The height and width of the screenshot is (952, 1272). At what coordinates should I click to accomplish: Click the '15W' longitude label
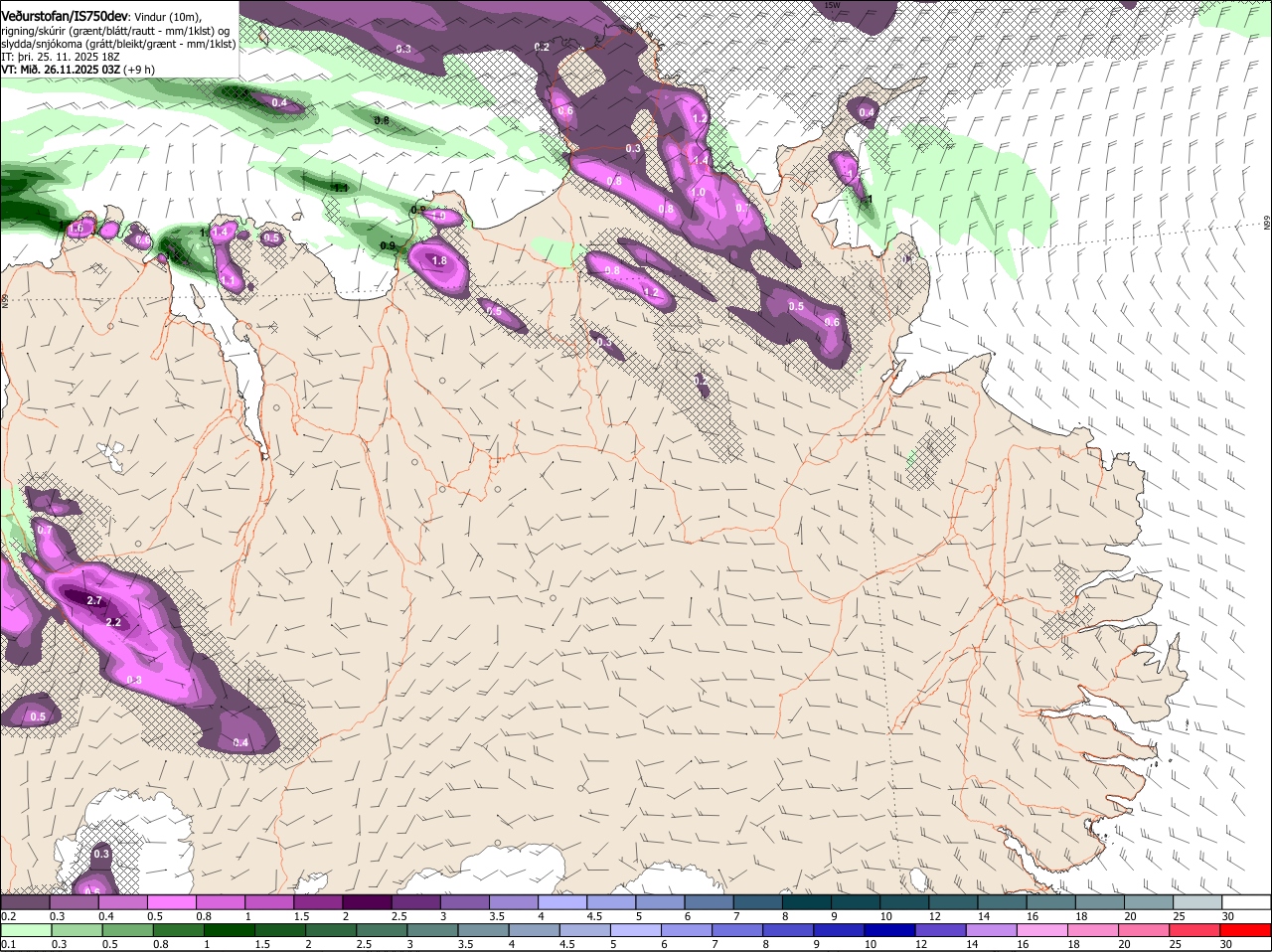(832, 5)
